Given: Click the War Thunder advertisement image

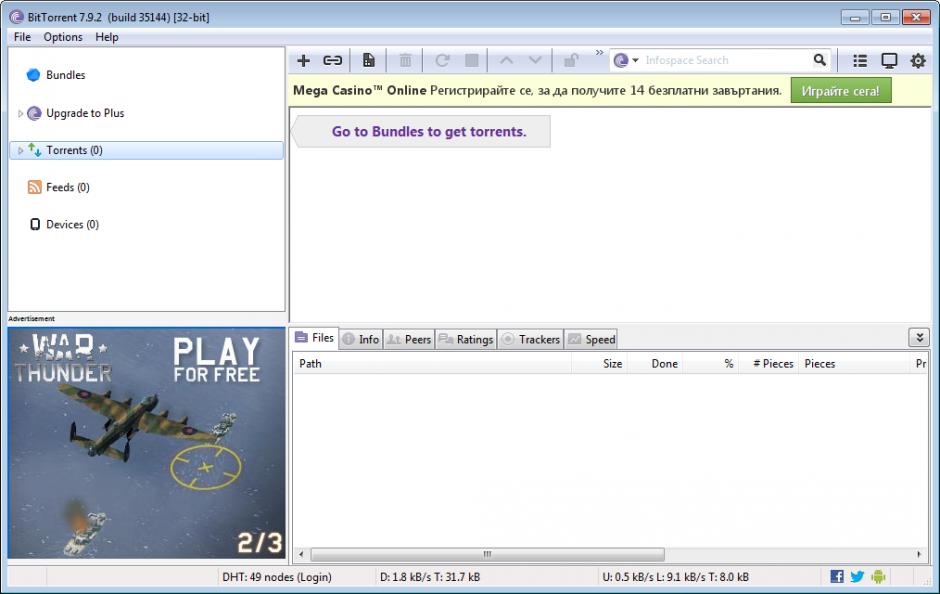Looking at the screenshot, I should point(146,443).
